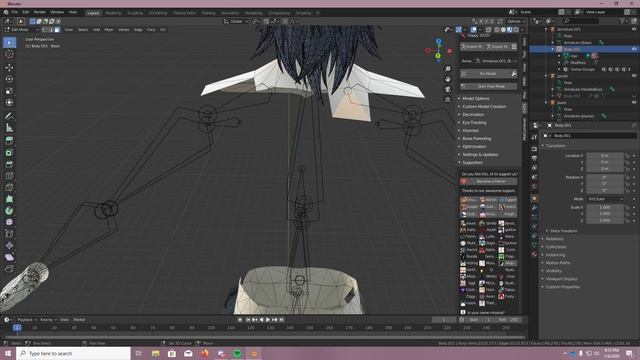The image size is (640, 360).
Task: Open the viewport Options dropdown
Action: (x=516, y=21)
